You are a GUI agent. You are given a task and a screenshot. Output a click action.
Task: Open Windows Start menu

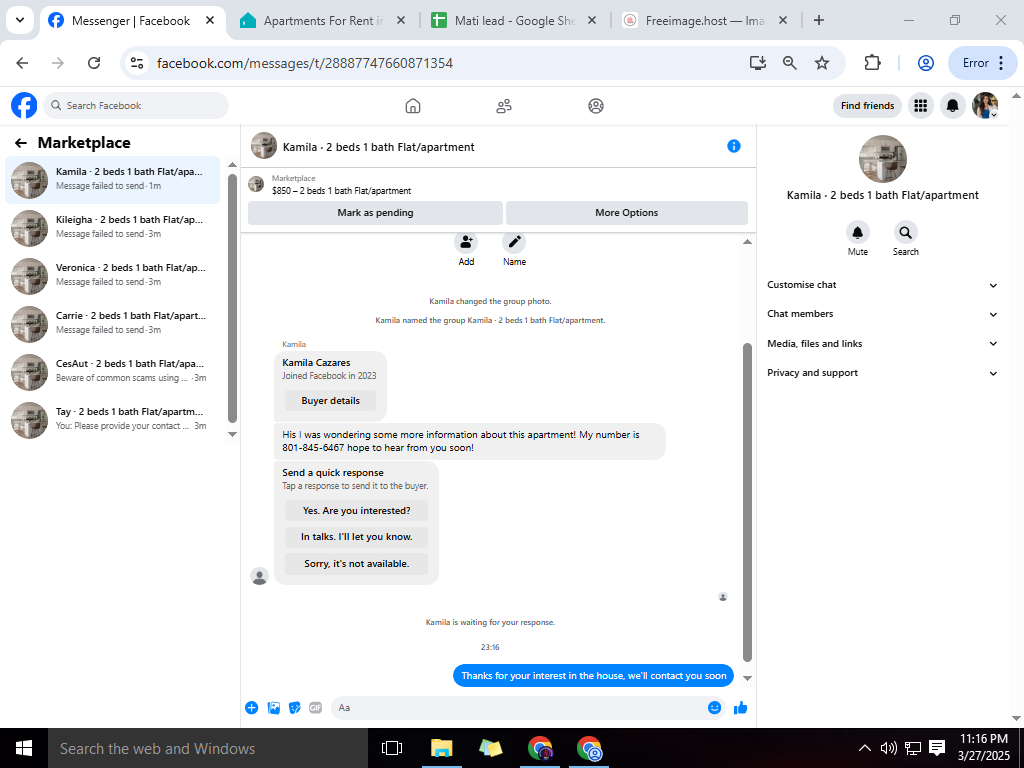(x=24, y=748)
